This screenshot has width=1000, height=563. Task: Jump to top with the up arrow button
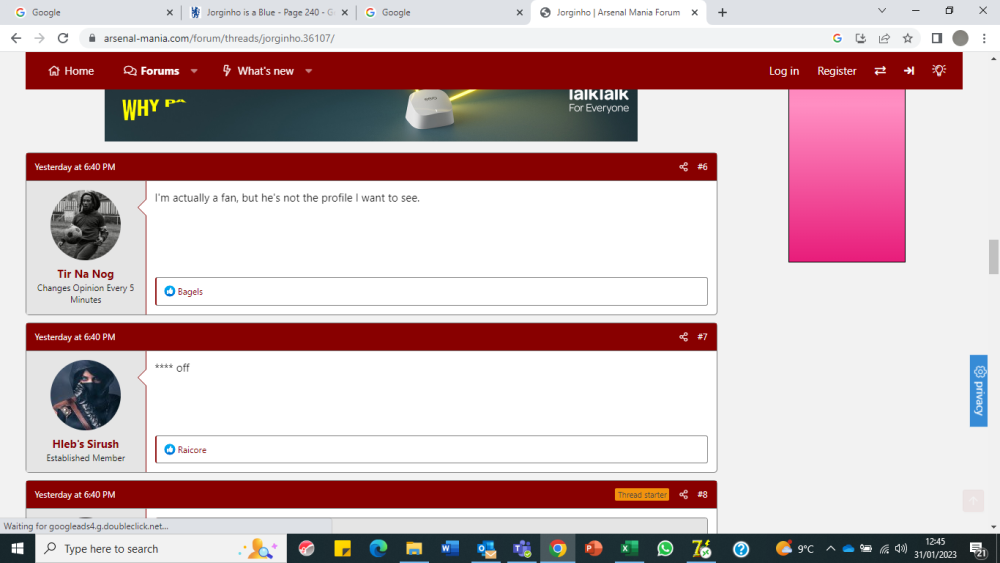pos(973,501)
